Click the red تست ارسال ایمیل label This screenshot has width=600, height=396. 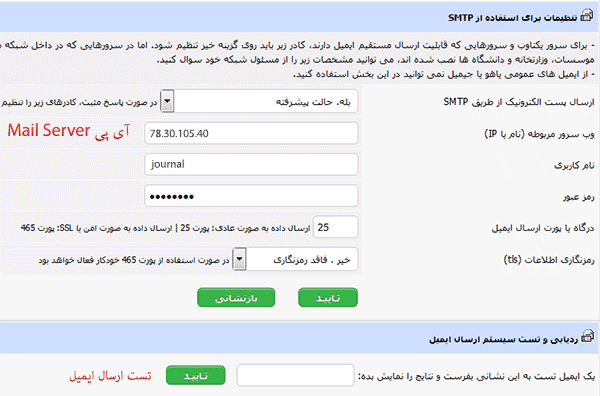[110, 376]
